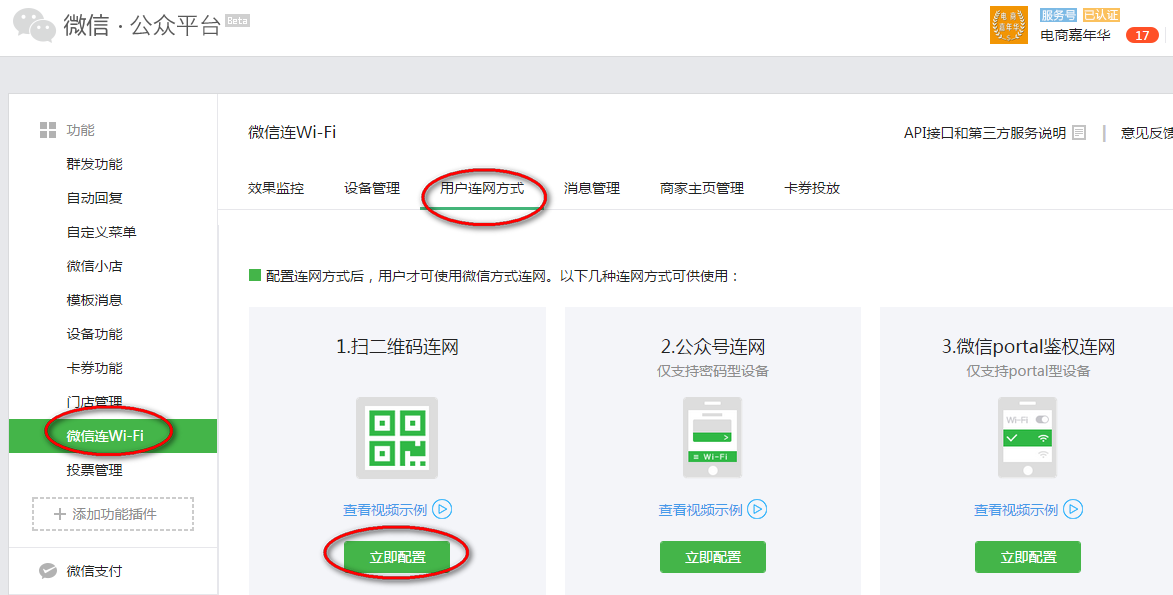Play video for 微信portal鉴权连网
This screenshot has width=1173, height=595.
[x=1074, y=510]
